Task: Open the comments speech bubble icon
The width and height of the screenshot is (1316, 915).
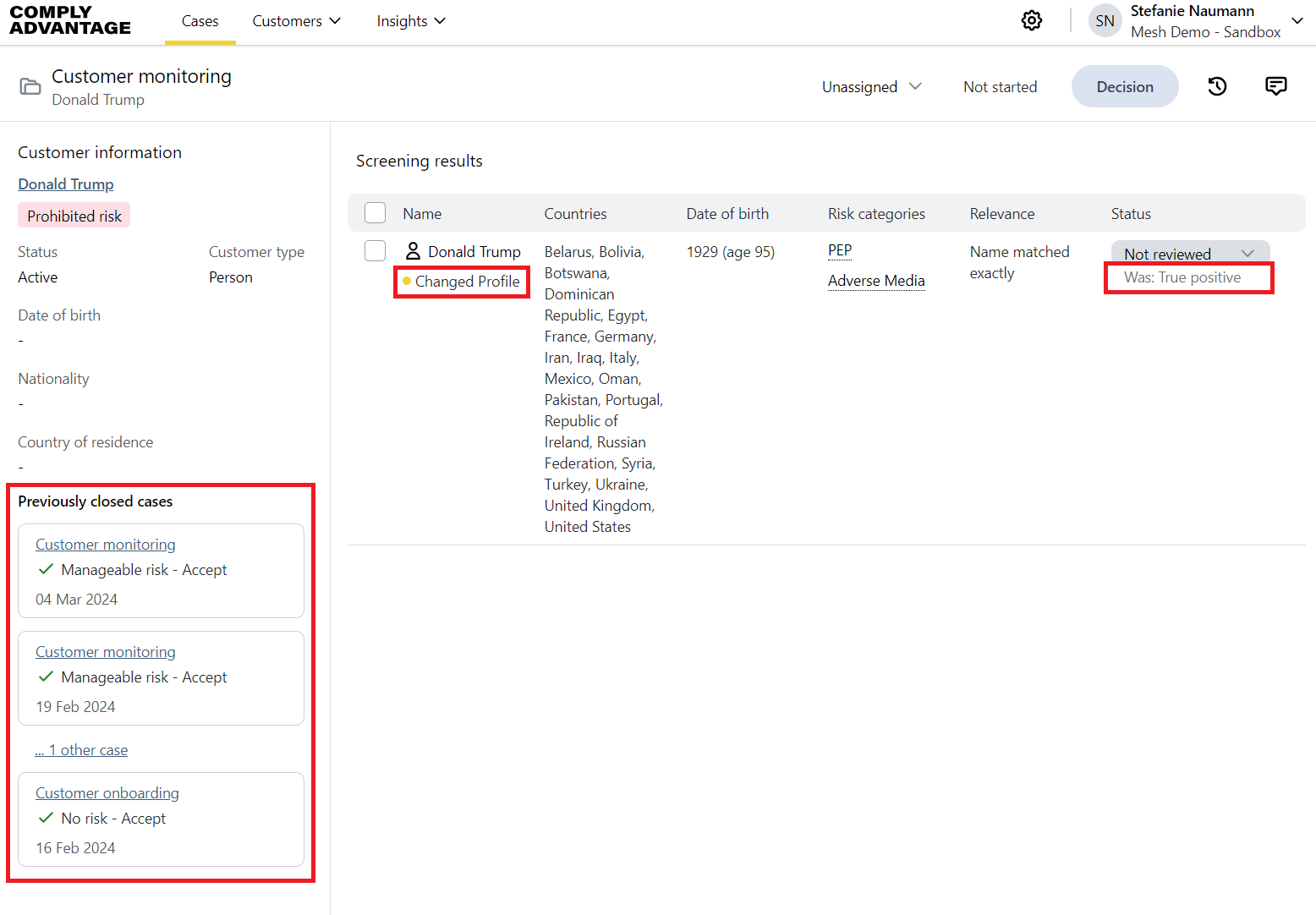Action: tap(1275, 86)
